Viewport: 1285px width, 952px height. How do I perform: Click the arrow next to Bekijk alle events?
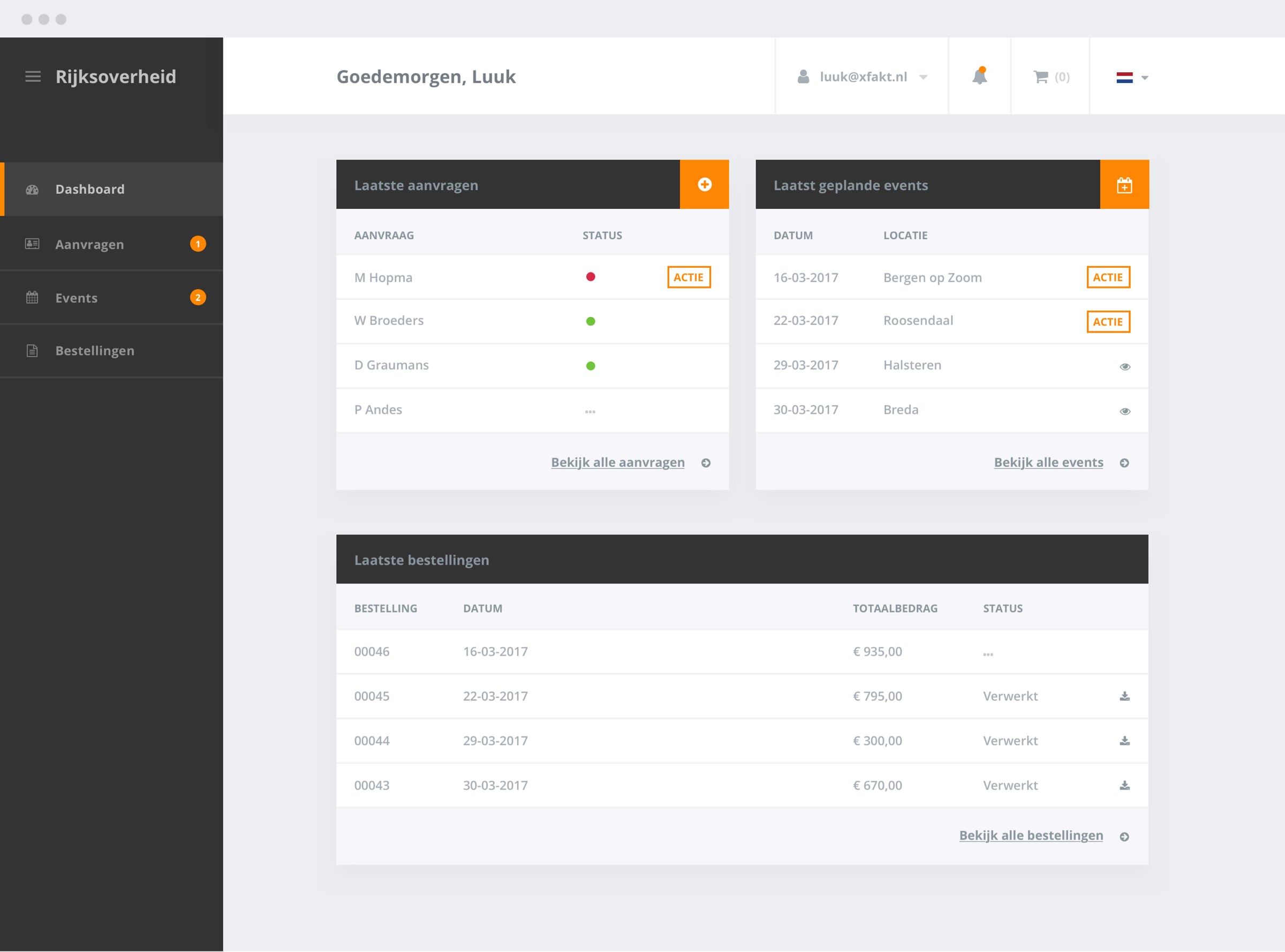[x=1124, y=463]
